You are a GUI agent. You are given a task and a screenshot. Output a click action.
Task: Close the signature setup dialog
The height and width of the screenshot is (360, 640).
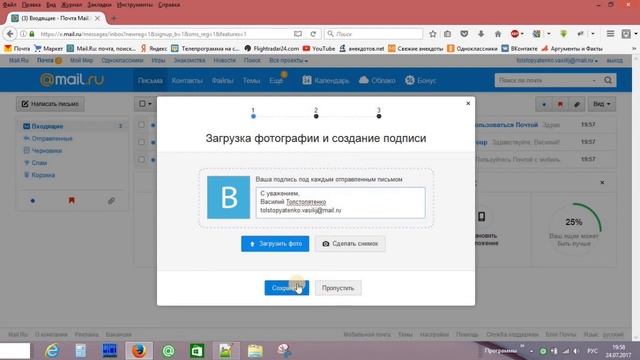[x=468, y=103]
